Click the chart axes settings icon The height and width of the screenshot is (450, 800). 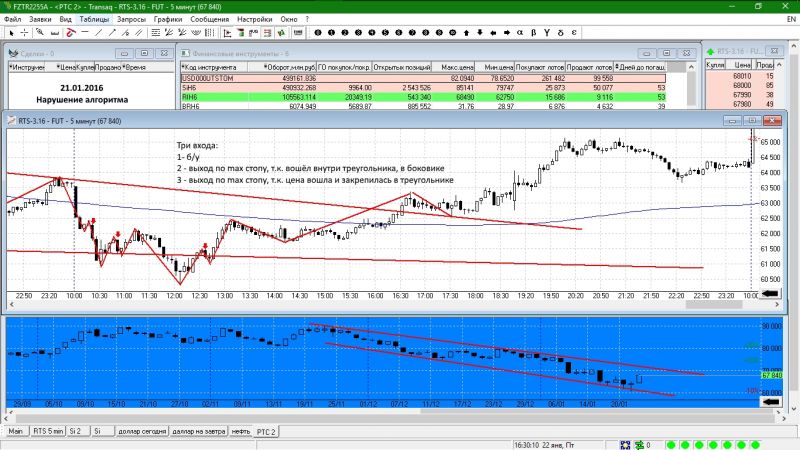point(228,33)
